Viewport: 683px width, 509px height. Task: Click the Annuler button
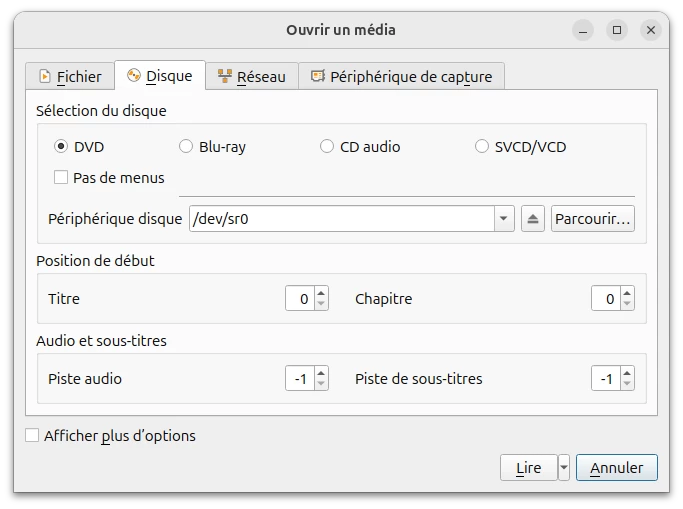616,468
